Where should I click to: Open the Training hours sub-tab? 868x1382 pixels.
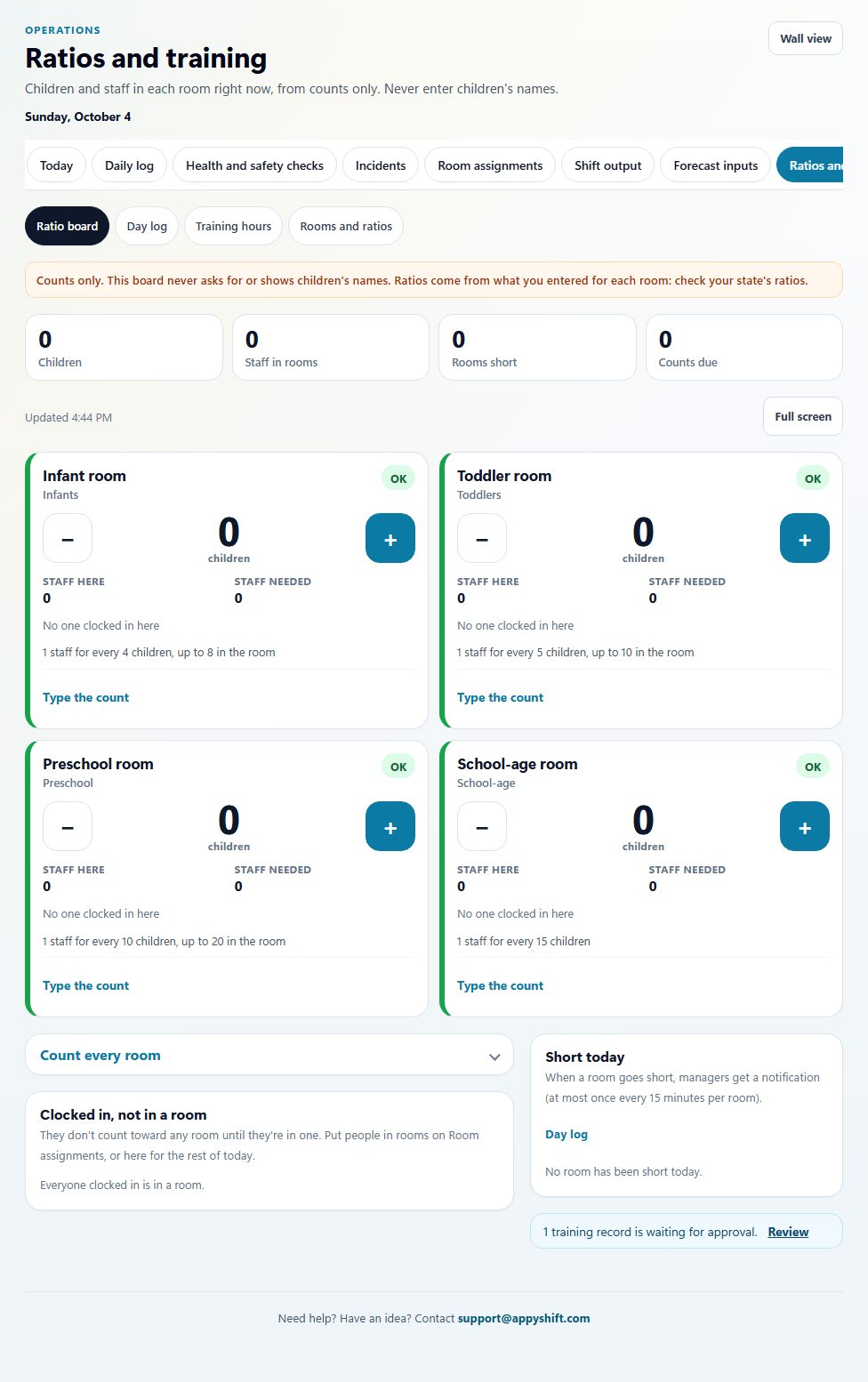(x=234, y=226)
